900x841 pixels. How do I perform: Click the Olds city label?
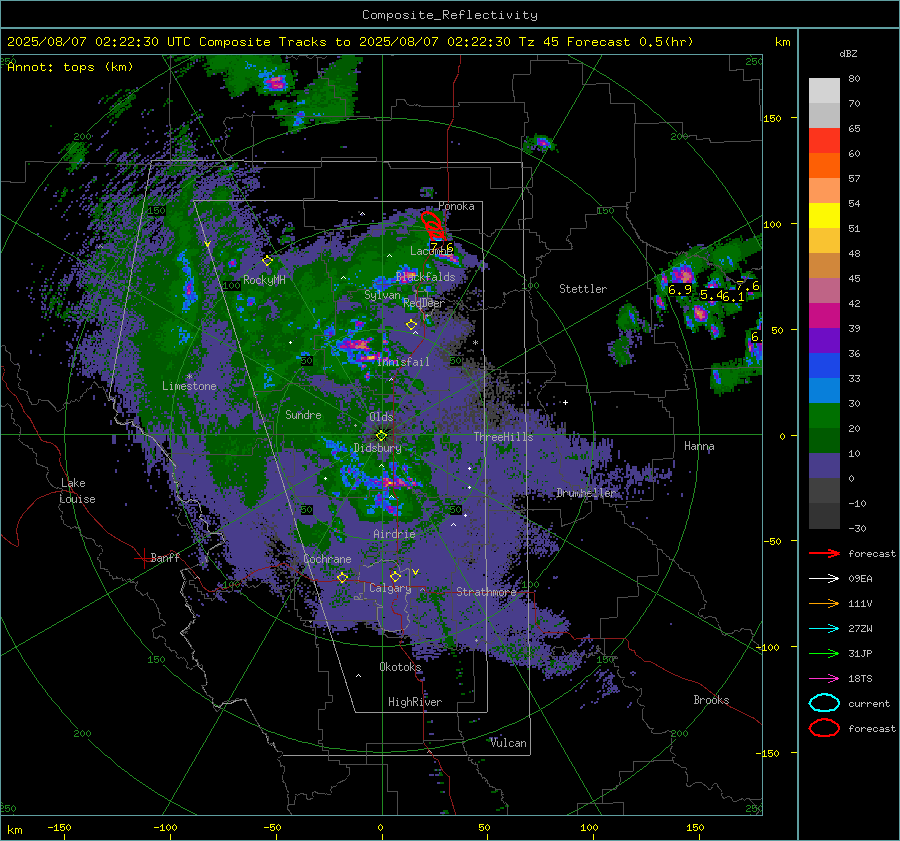(x=381, y=417)
